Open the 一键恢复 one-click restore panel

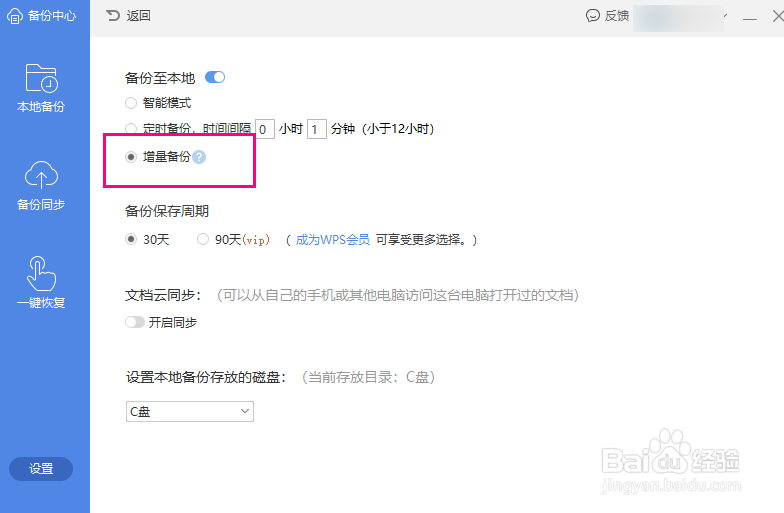[41, 282]
